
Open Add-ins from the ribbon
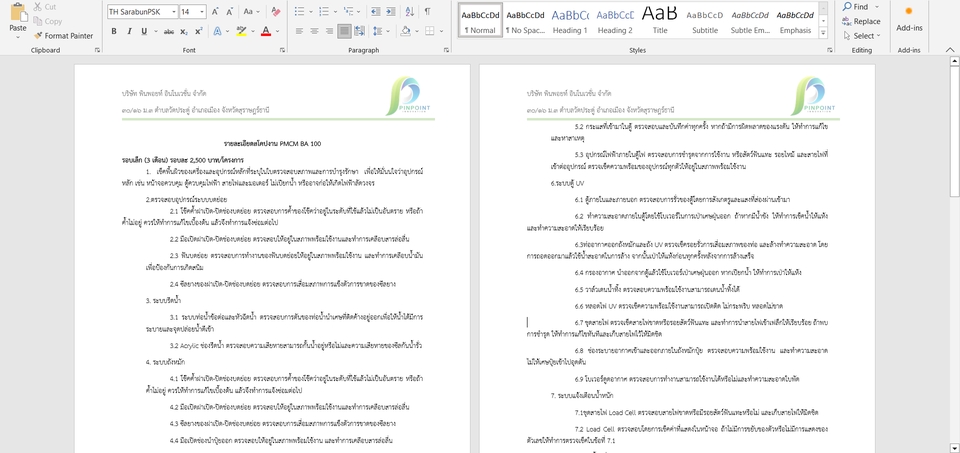[x=909, y=20]
